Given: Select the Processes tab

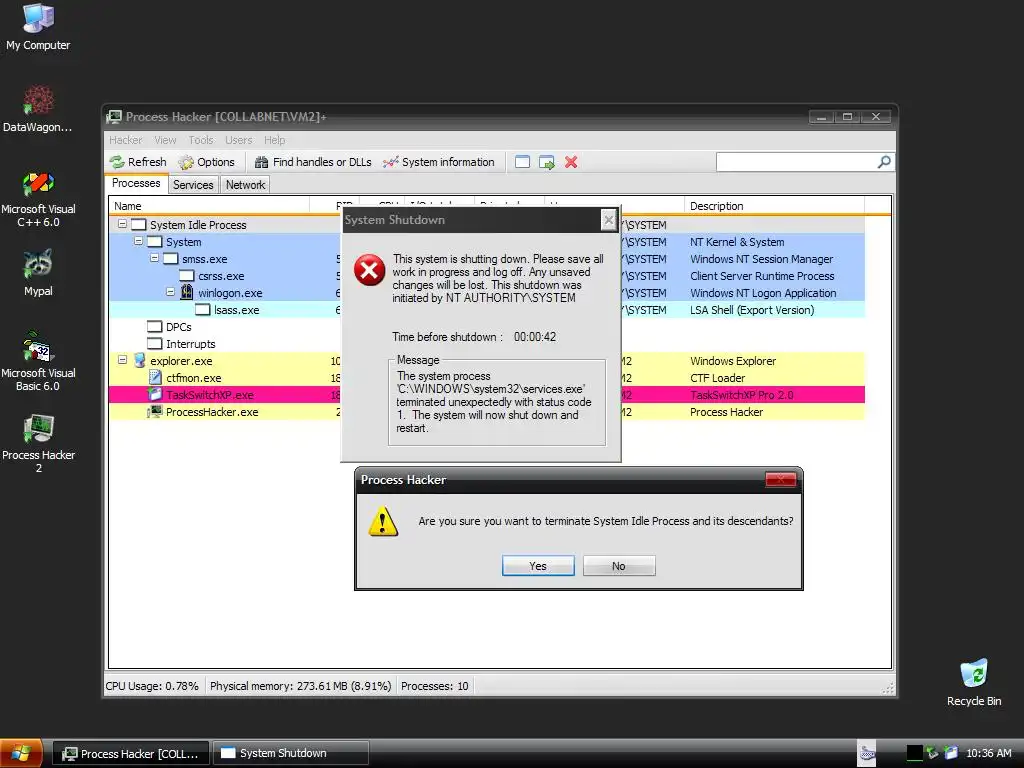Looking at the screenshot, I should 136,184.
